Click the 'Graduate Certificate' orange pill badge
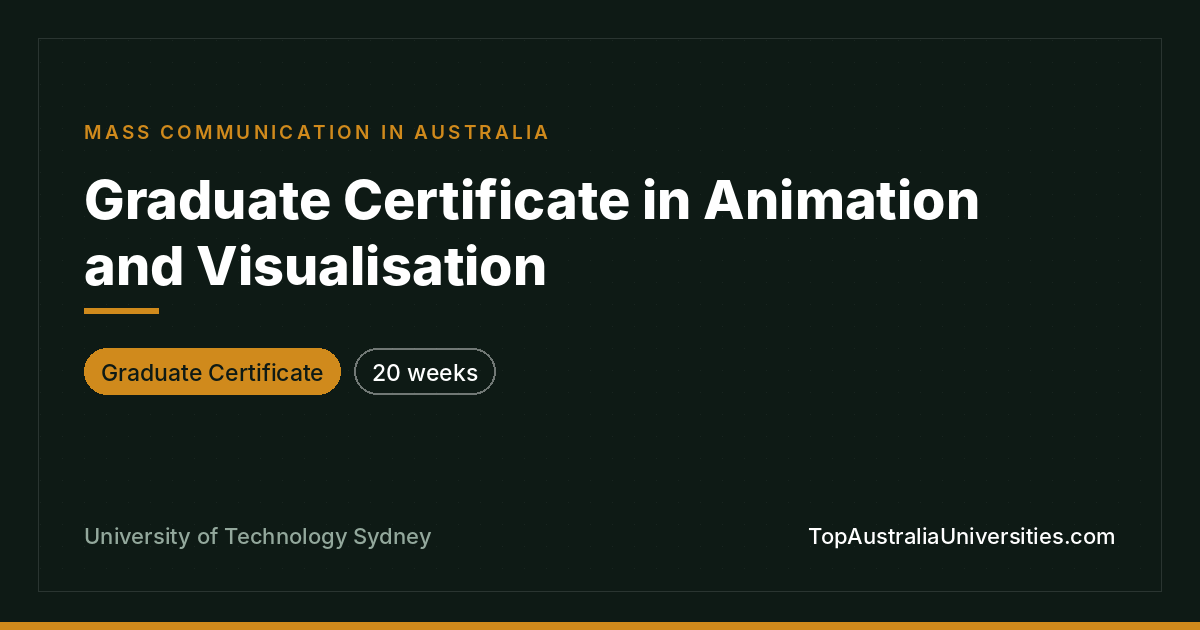 tap(212, 372)
